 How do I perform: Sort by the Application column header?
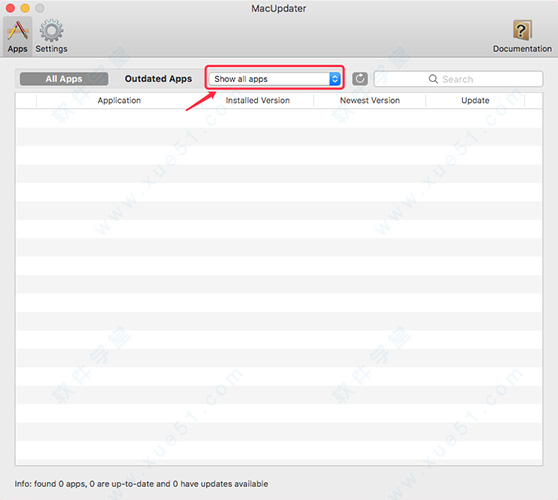(119, 100)
